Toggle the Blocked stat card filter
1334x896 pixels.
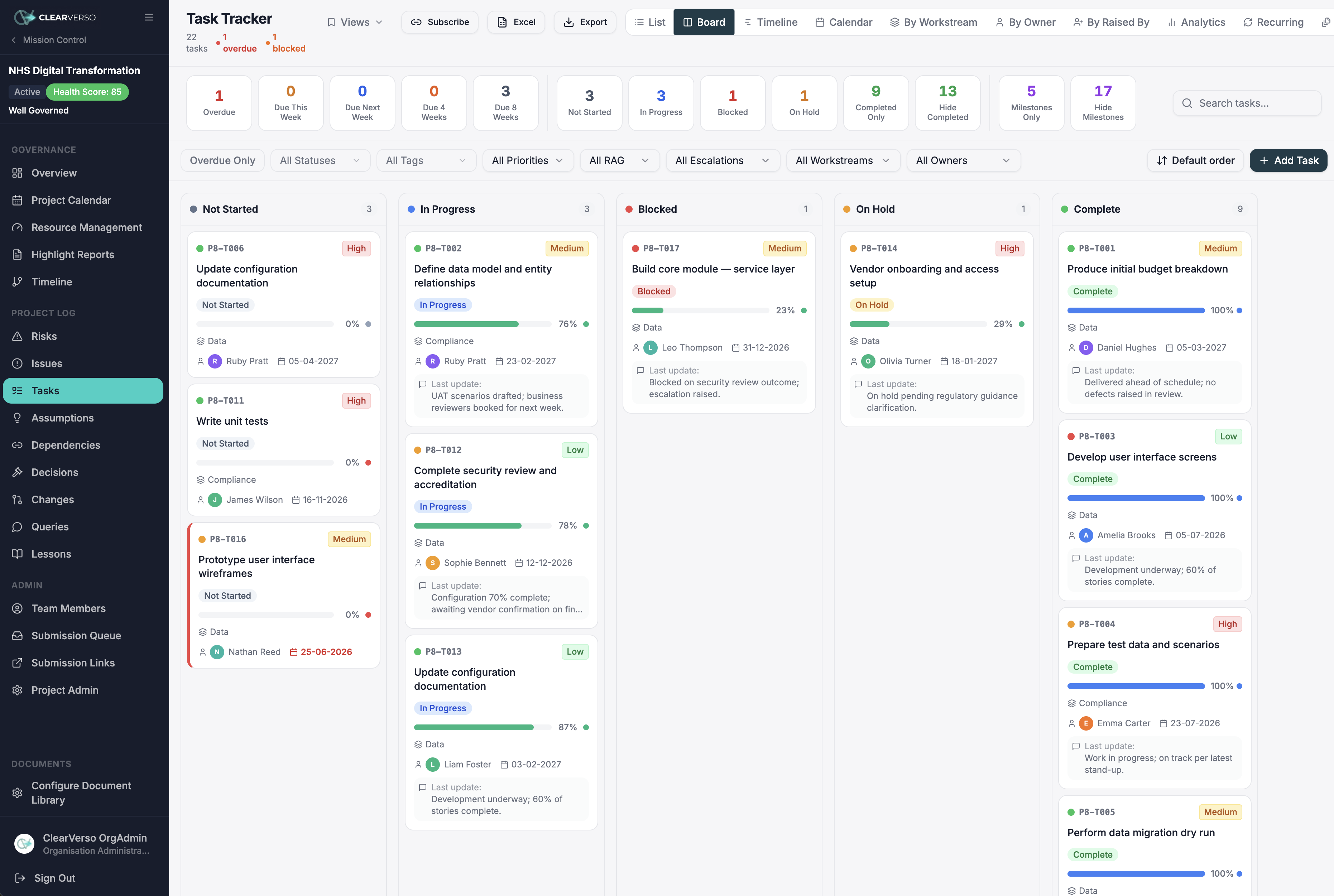point(732,103)
